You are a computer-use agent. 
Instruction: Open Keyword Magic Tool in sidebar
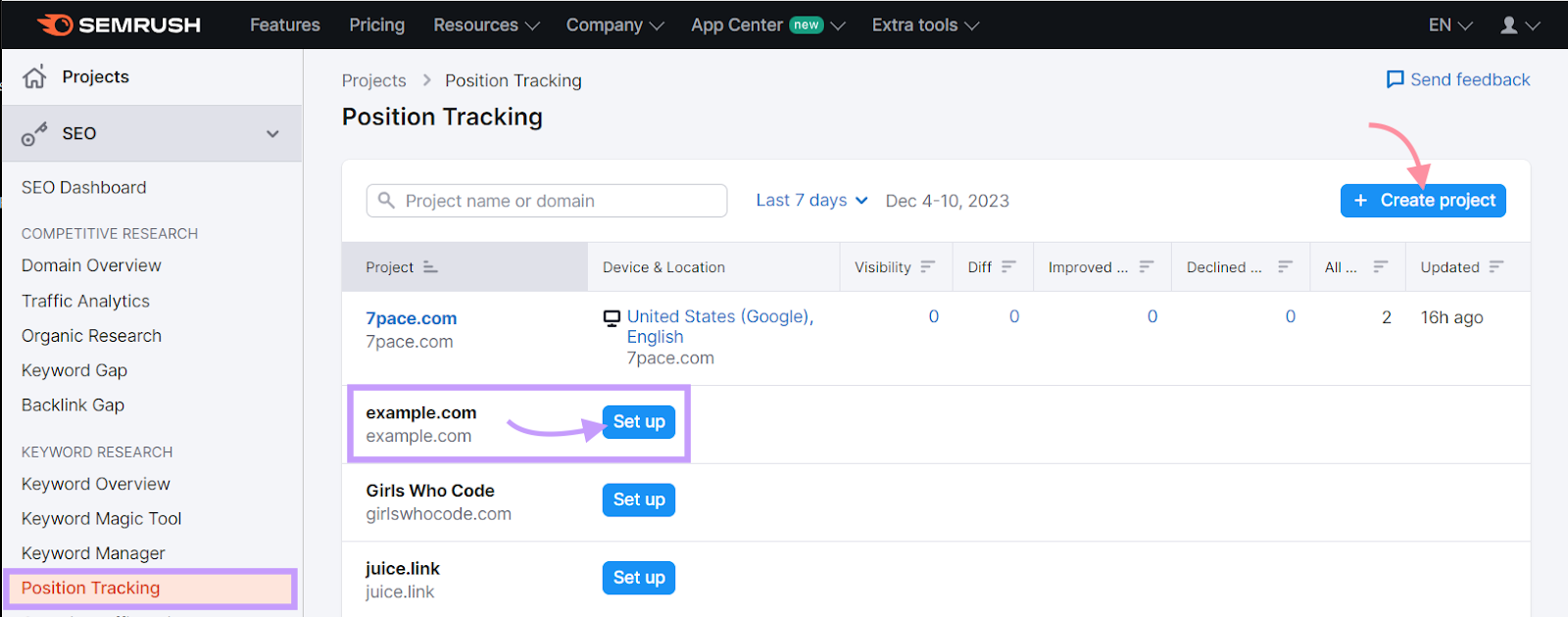point(102,518)
